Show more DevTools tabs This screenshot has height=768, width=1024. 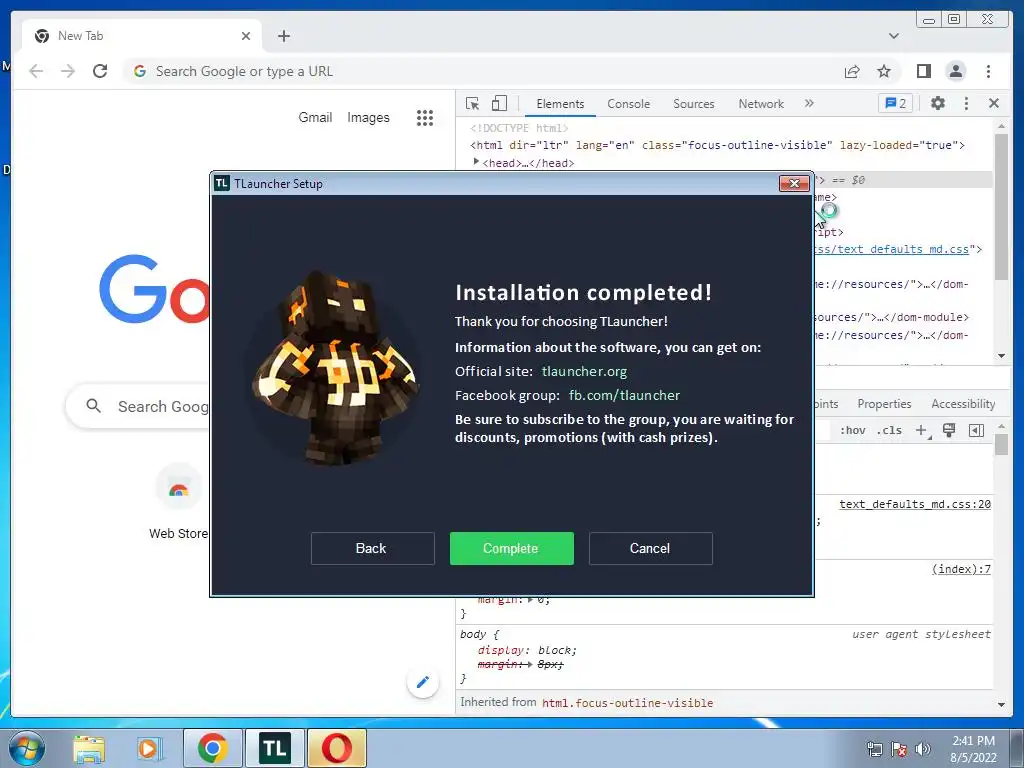coord(809,103)
